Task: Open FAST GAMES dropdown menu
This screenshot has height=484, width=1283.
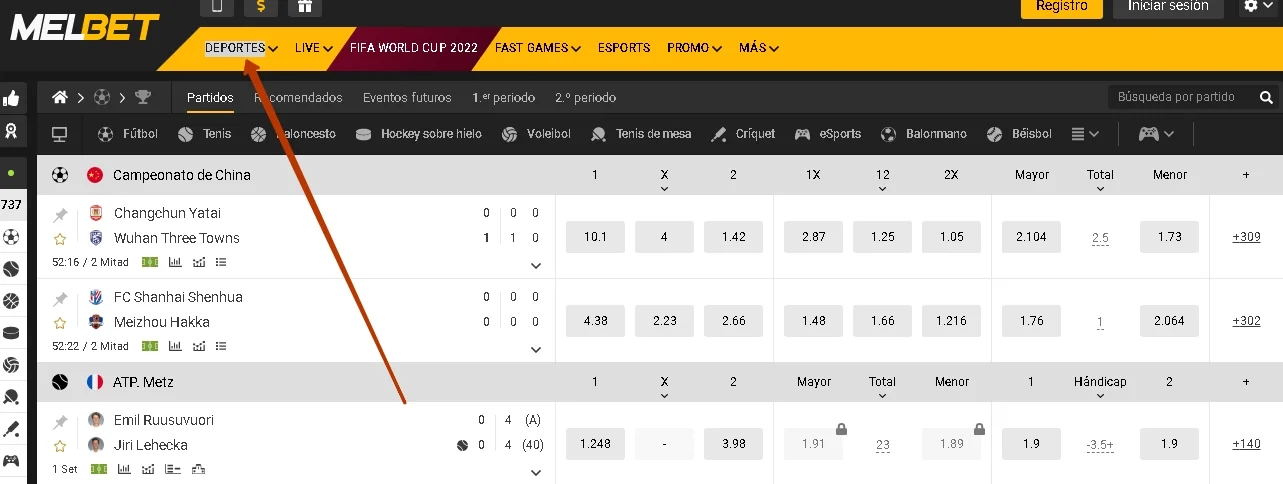Action: click(x=538, y=48)
